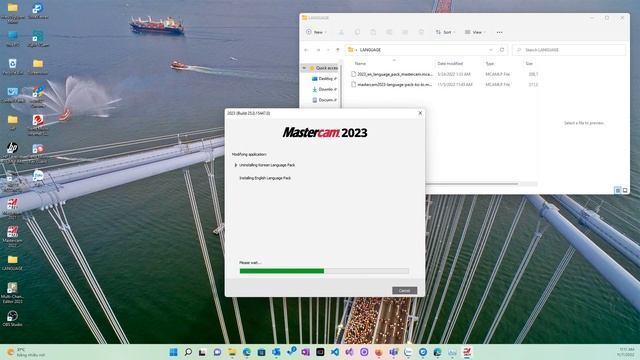Open the Sort dropdown in File Explorer
Image resolution: width=640 pixels, height=360 pixels.
[x=445, y=32]
